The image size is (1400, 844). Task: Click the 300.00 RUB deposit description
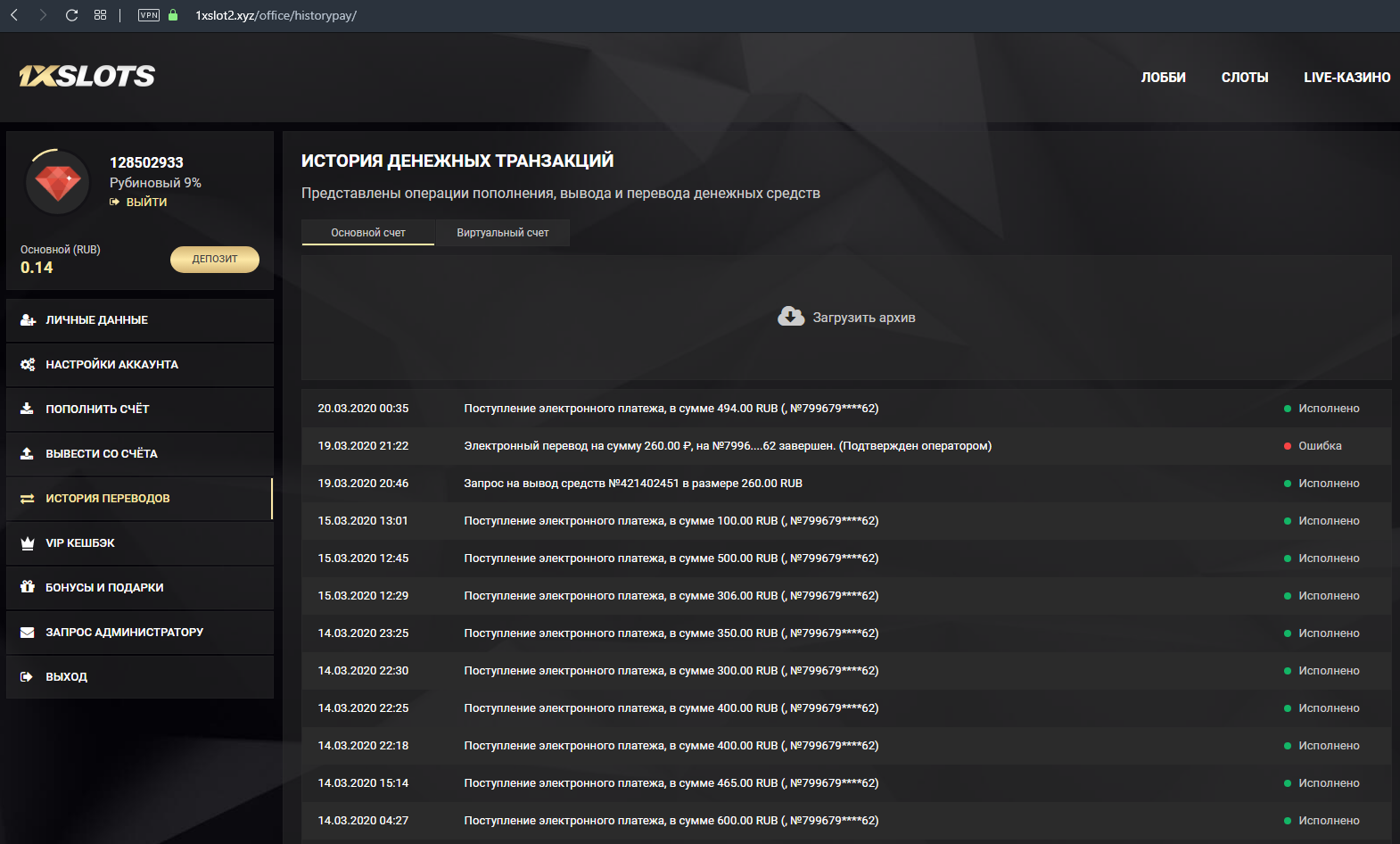[x=671, y=671]
